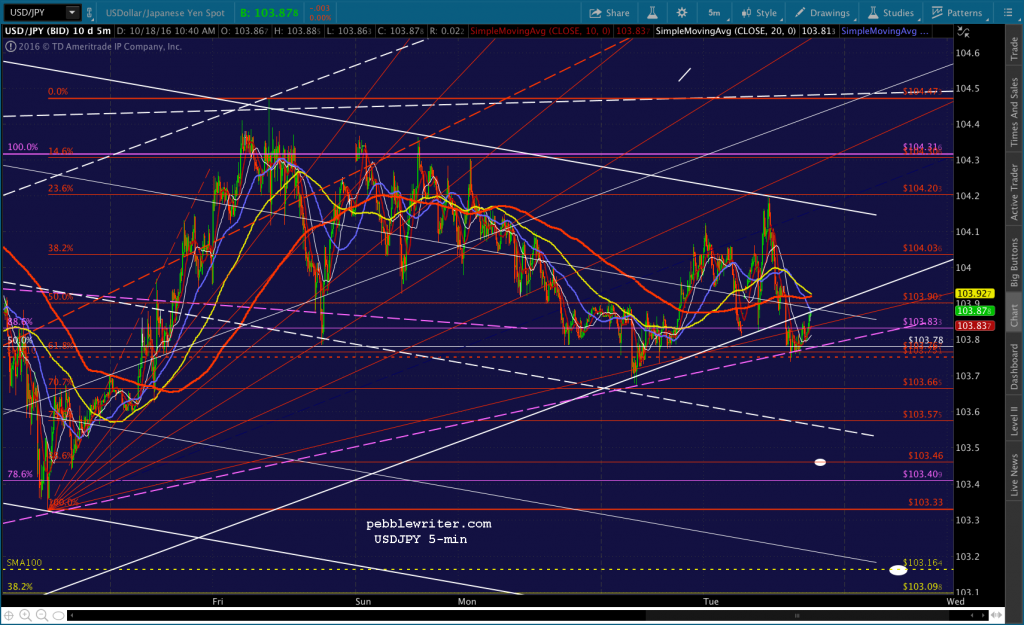Screen dimensions: 1024x625
Task: Open the Times And Sales side tab
Action: (x=1014, y=112)
